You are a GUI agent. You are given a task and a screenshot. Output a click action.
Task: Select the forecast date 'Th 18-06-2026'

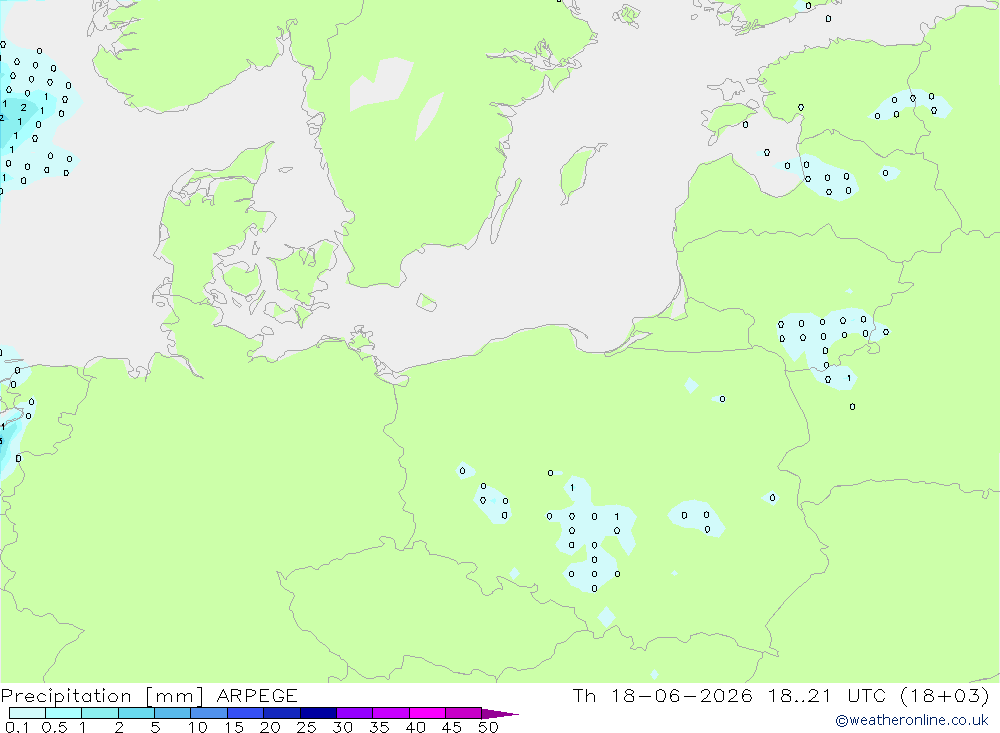663,695
